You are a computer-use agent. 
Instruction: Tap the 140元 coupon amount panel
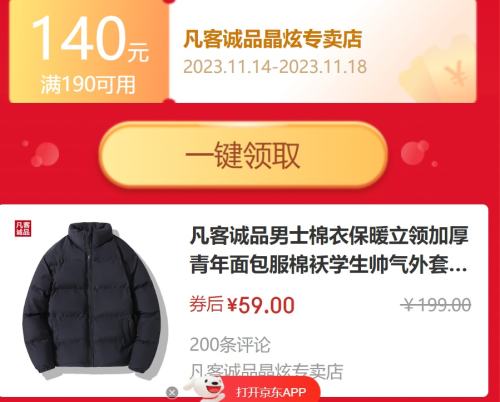89,53
